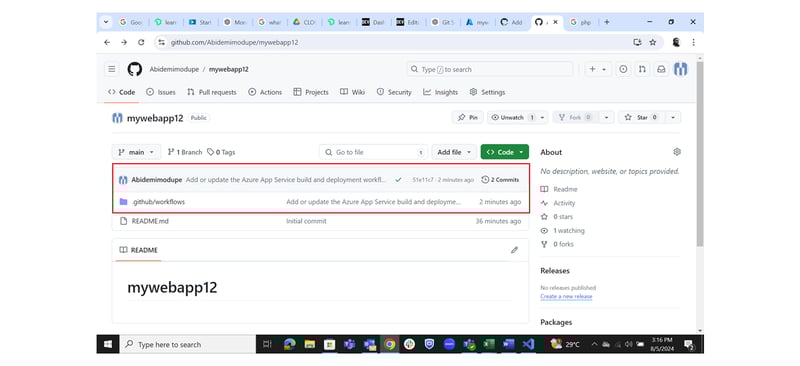Viewport: 800px width, 366px height.
Task: Click Create a new release link
Action: (566, 297)
